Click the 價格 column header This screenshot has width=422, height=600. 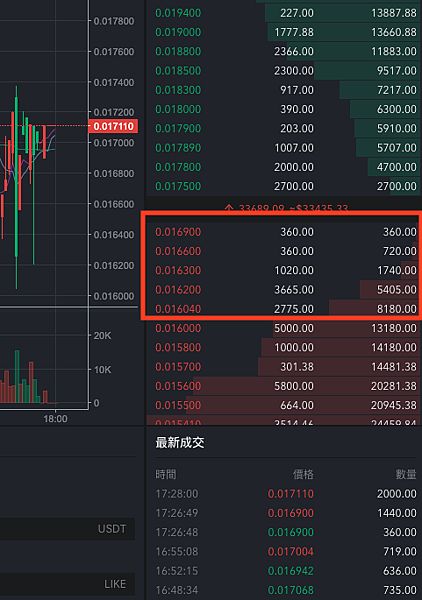click(303, 475)
